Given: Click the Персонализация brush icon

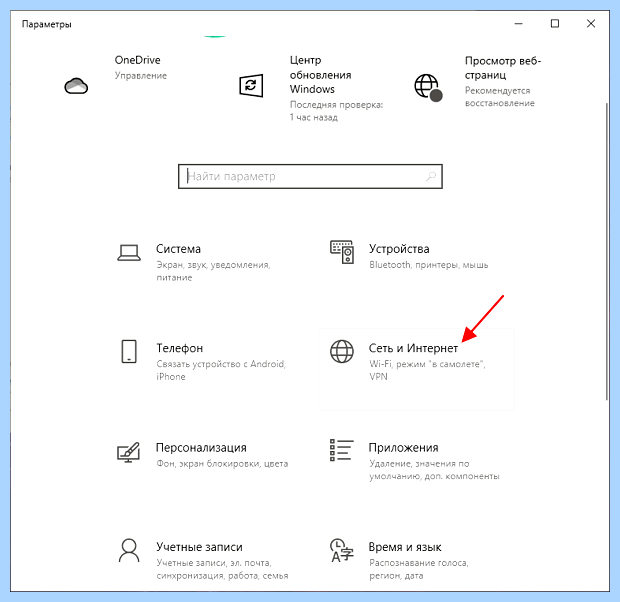Looking at the screenshot, I should [x=129, y=452].
